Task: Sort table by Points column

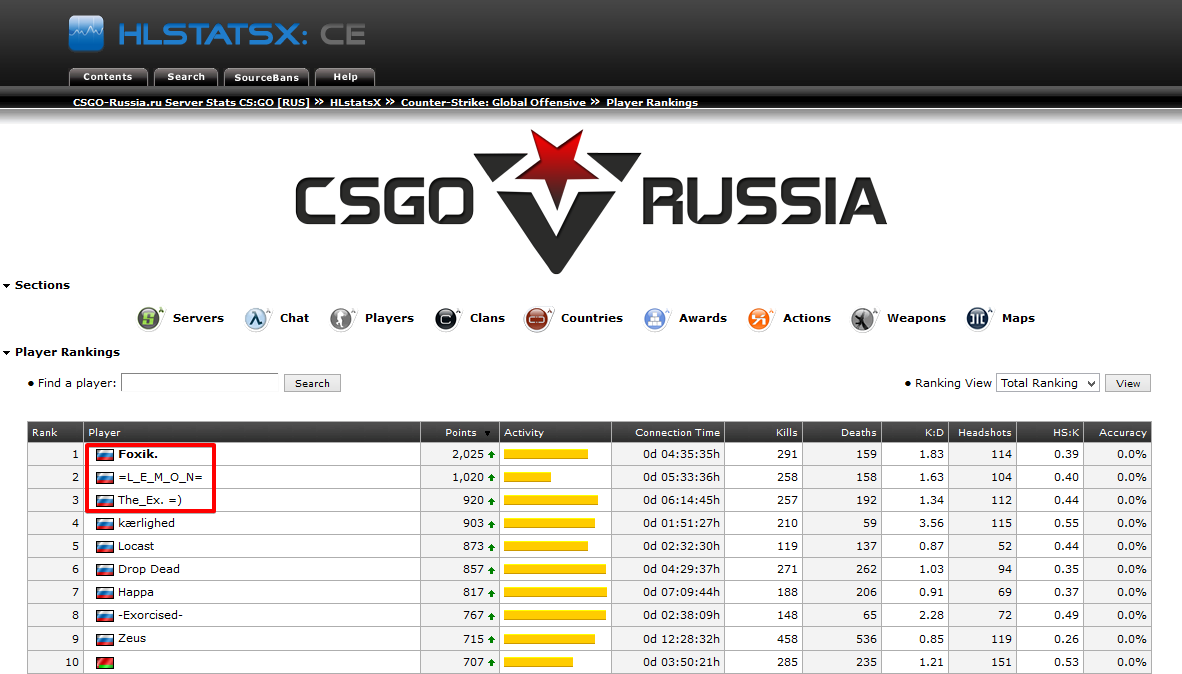Action: pyautogui.click(x=461, y=433)
